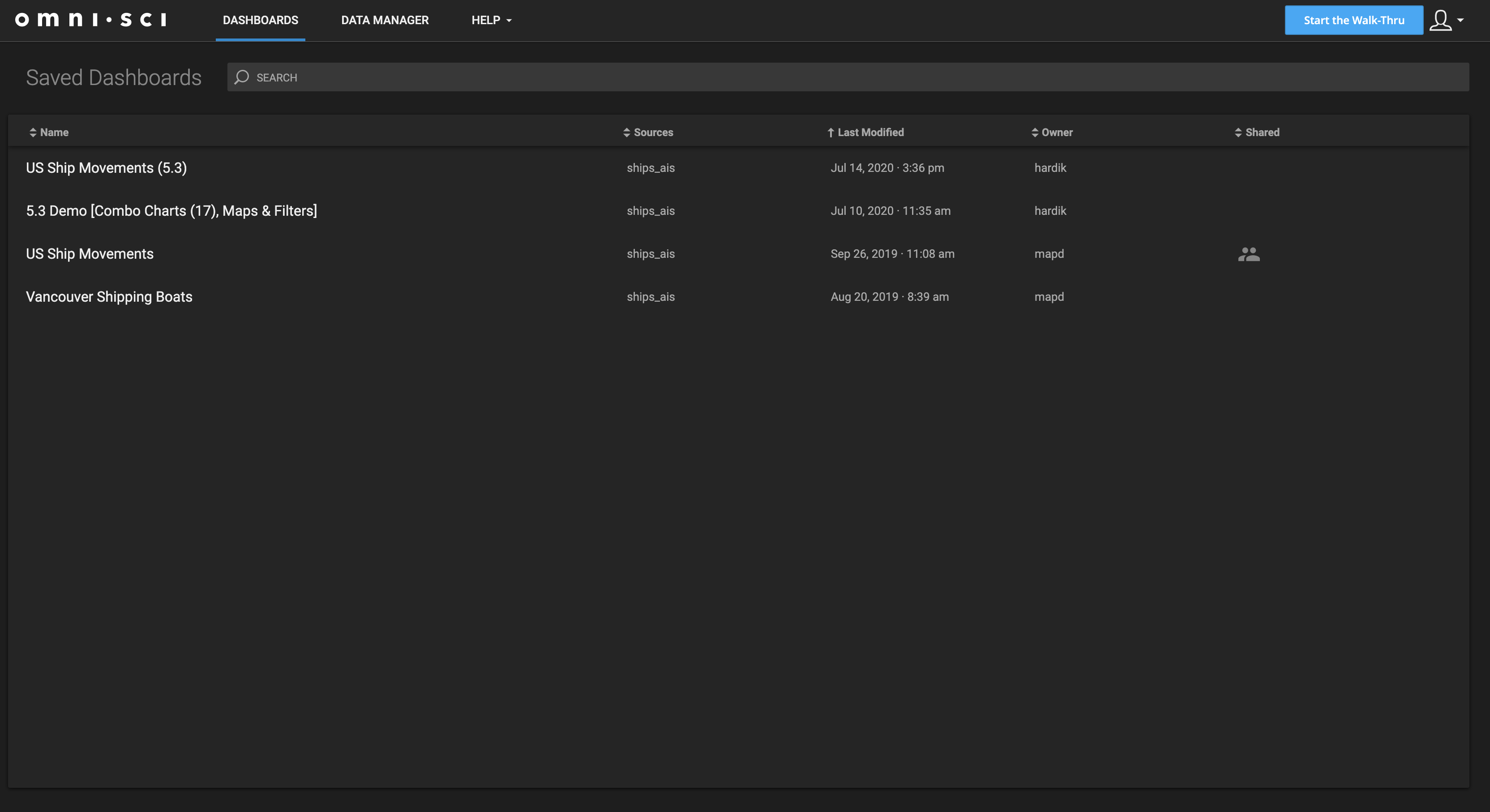
Task: Toggle Last Modified sort arrow
Action: click(x=831, y=132)
